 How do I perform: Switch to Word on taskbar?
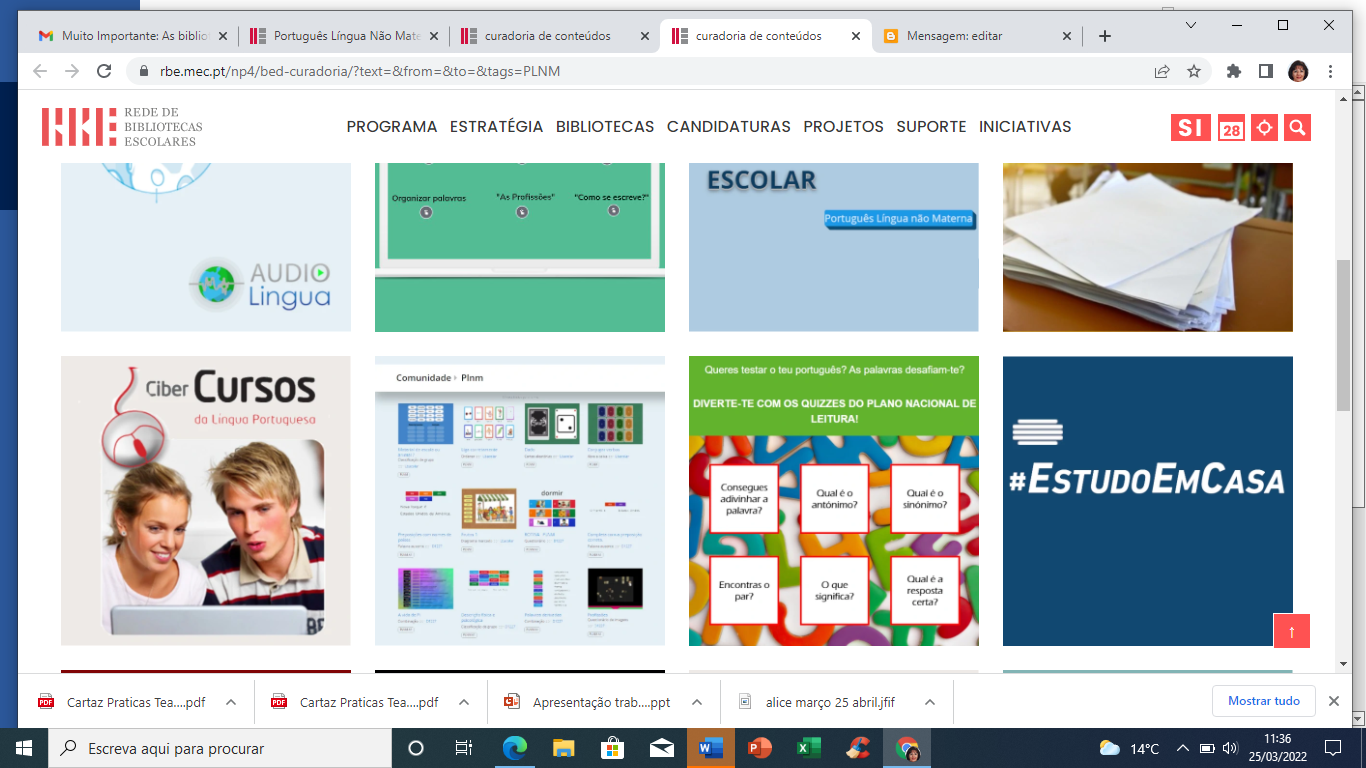coord(711,748)
